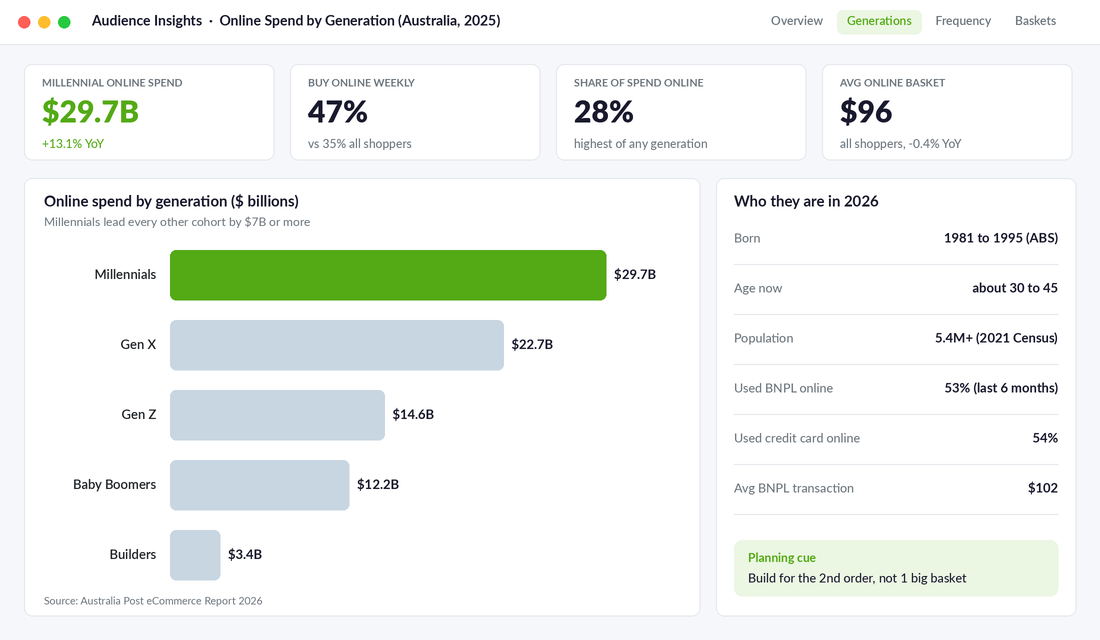Click the $14.6B bar value label
This screenshot has height=640, width=1100.
[413, 415]
